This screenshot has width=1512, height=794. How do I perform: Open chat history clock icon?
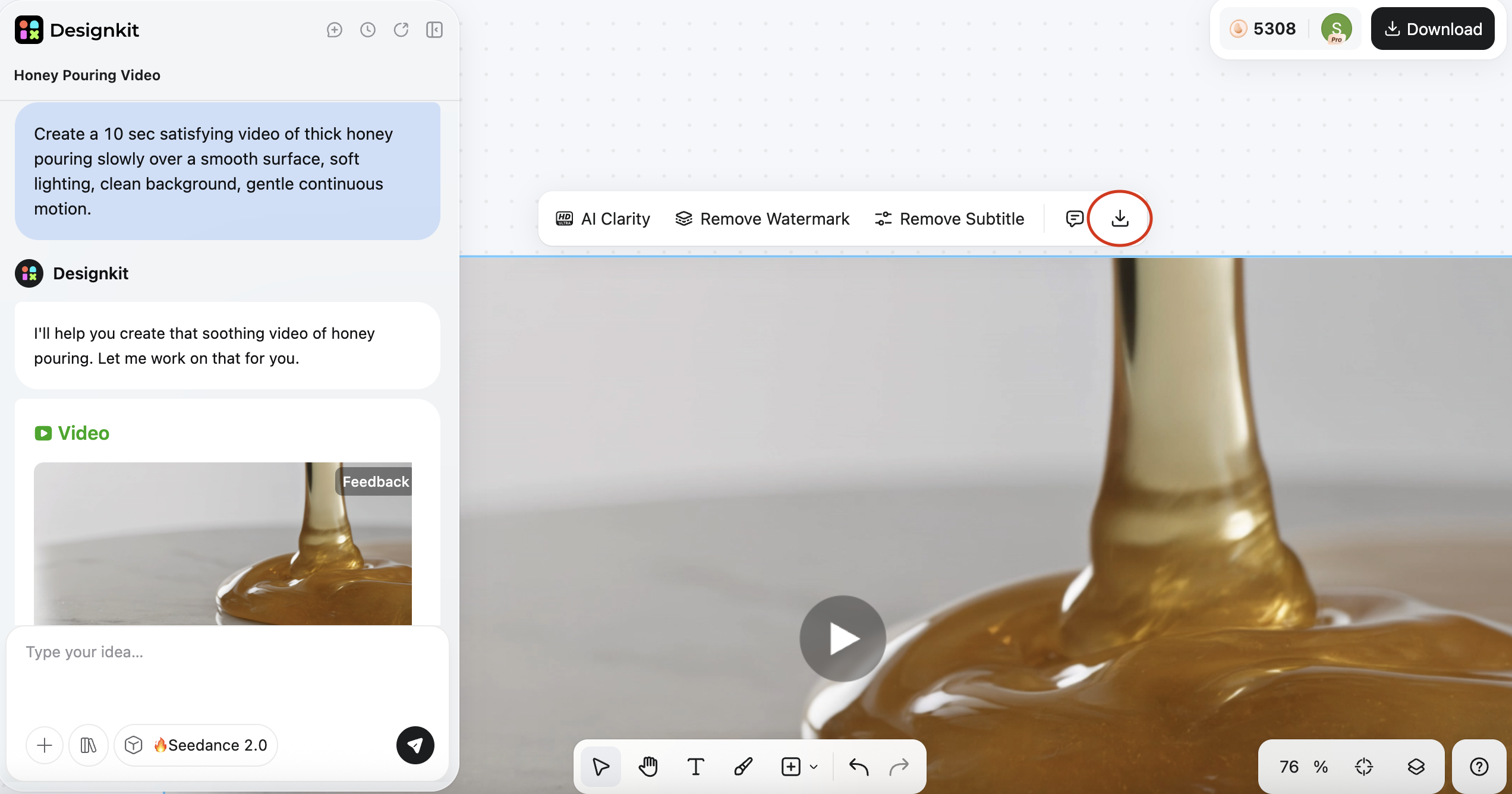(368, 30)
